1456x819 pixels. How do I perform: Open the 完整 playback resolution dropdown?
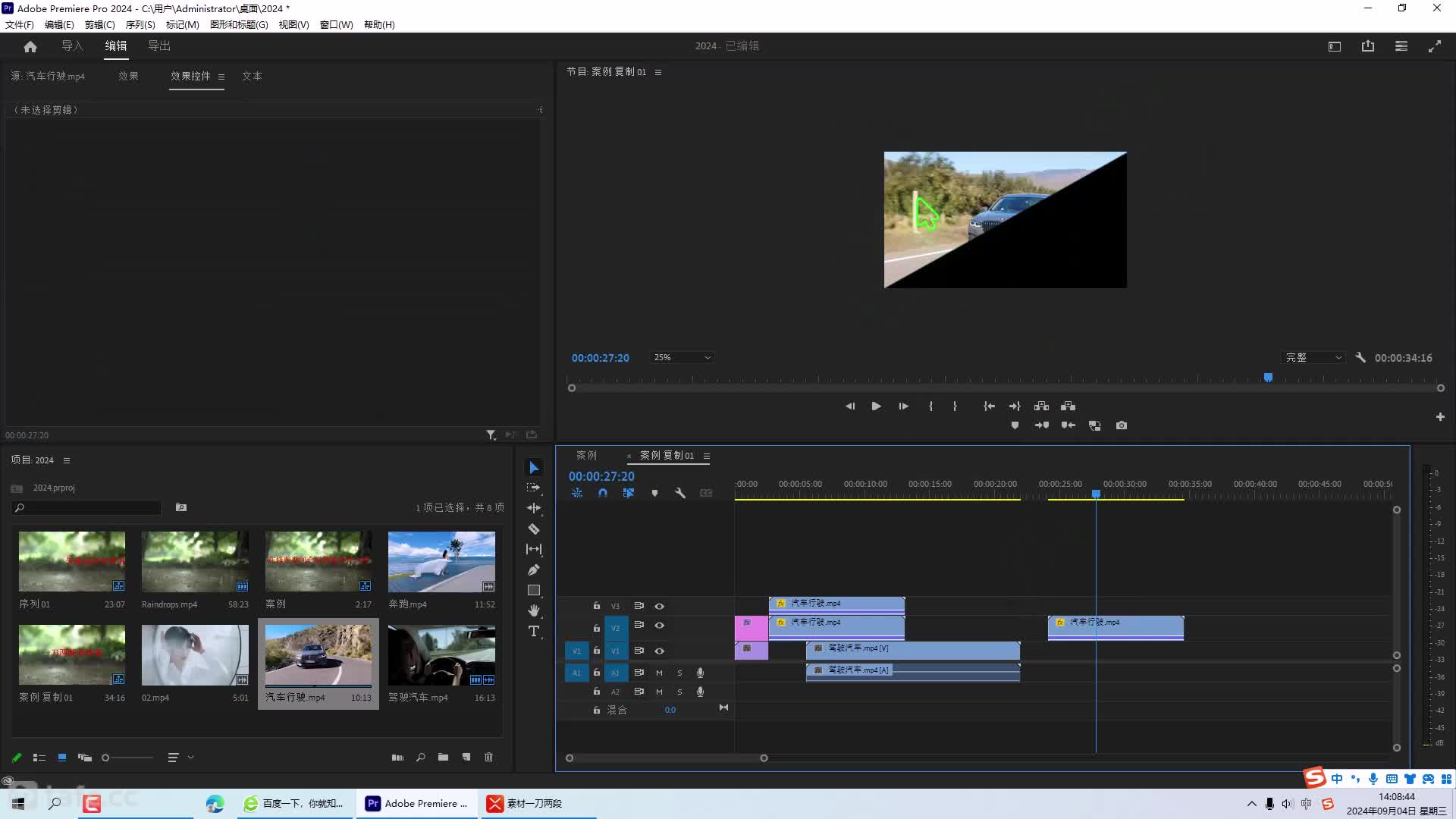(x=1313, y=357)
